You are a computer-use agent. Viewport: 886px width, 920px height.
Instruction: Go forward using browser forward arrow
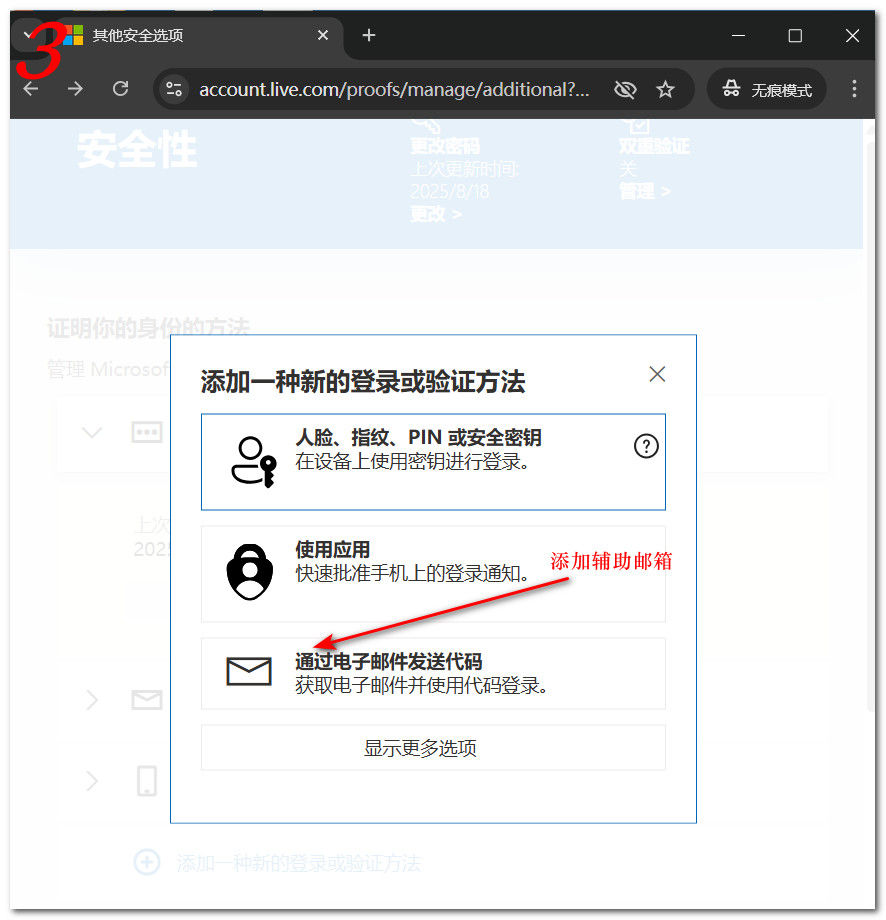pyautogui.click(x=75, y=89)
